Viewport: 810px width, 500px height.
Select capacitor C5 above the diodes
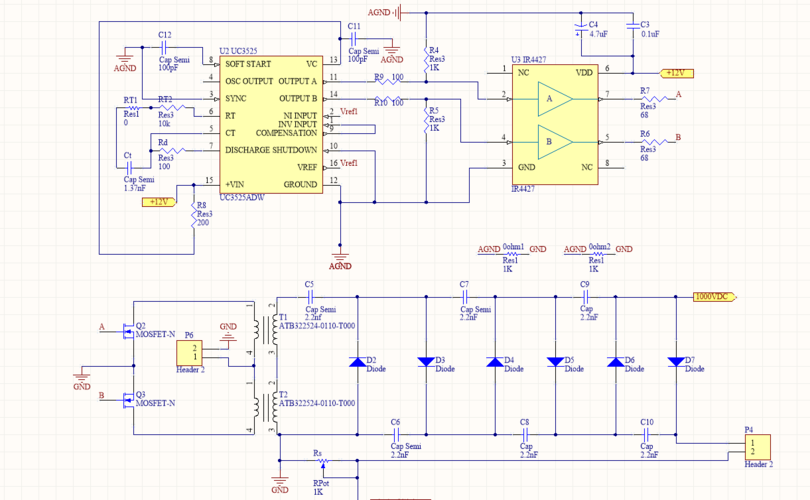(x=310, y=297)
